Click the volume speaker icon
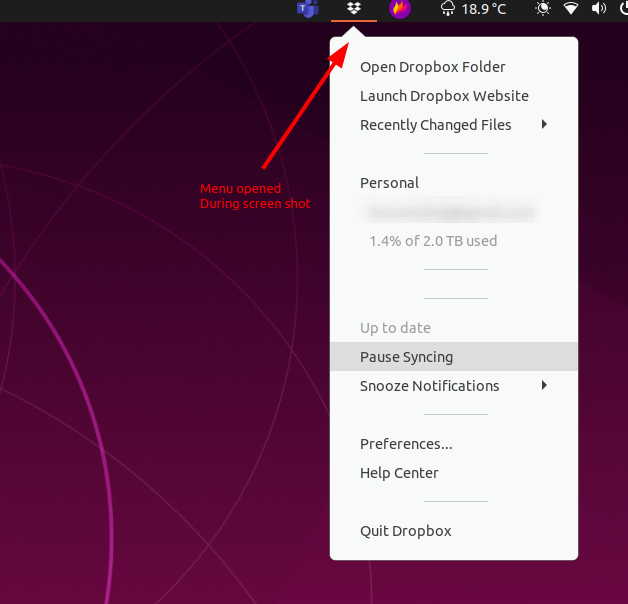Image resolution: width=628 pixels, height=604 pixels. [599, 8]
